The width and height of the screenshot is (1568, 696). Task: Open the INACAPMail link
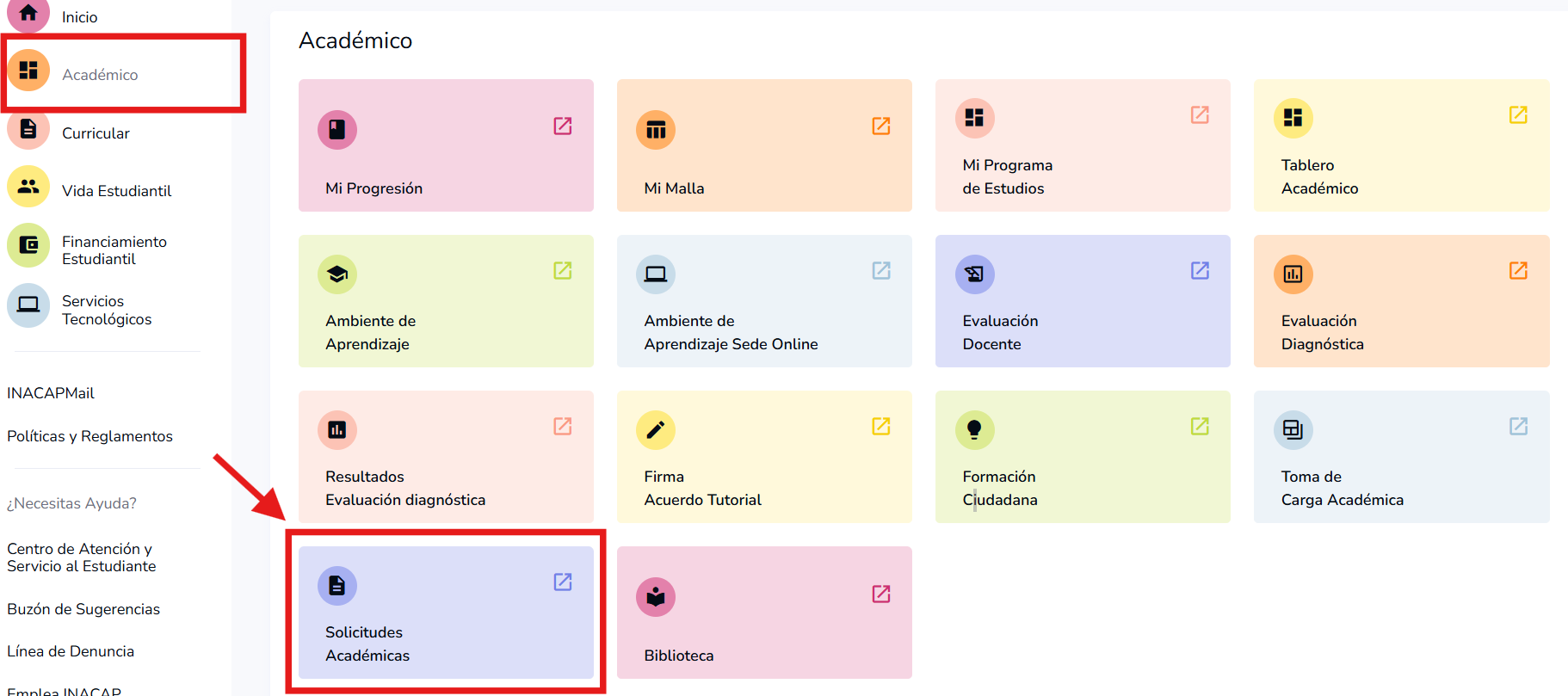point(51,393)
